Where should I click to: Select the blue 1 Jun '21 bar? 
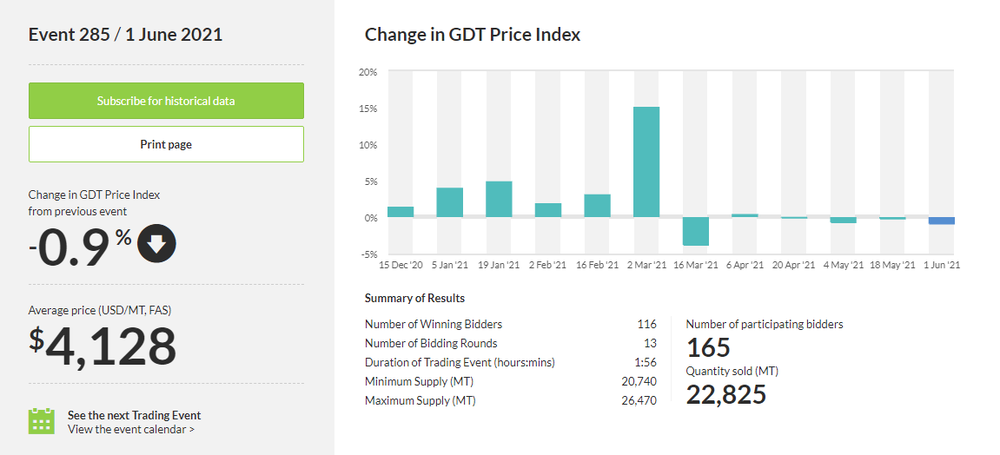pyautogui.click(x=941, y=221)
